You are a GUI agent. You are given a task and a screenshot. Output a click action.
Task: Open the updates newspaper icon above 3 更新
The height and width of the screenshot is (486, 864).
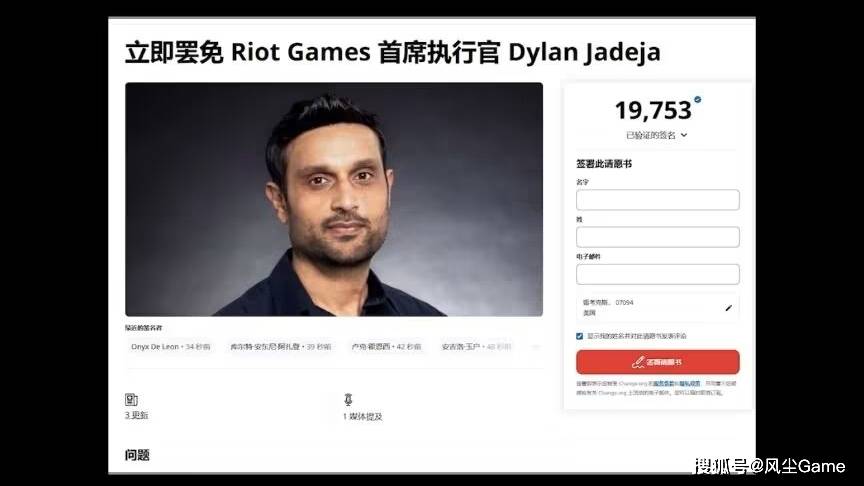pos(131,399)
